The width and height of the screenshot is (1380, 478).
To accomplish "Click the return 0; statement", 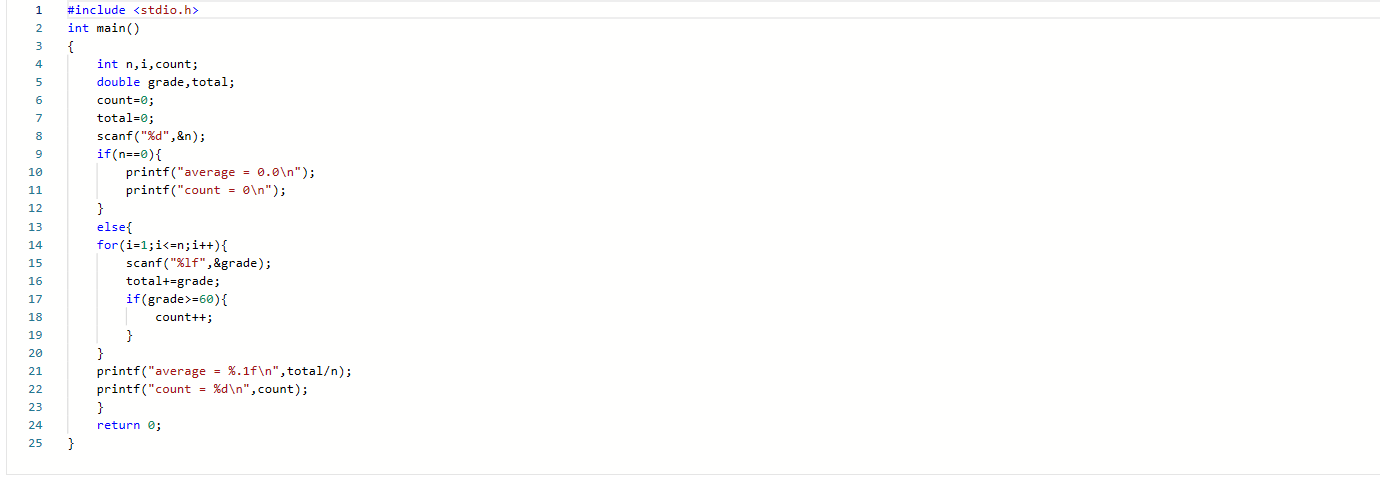I will (128, 425).
